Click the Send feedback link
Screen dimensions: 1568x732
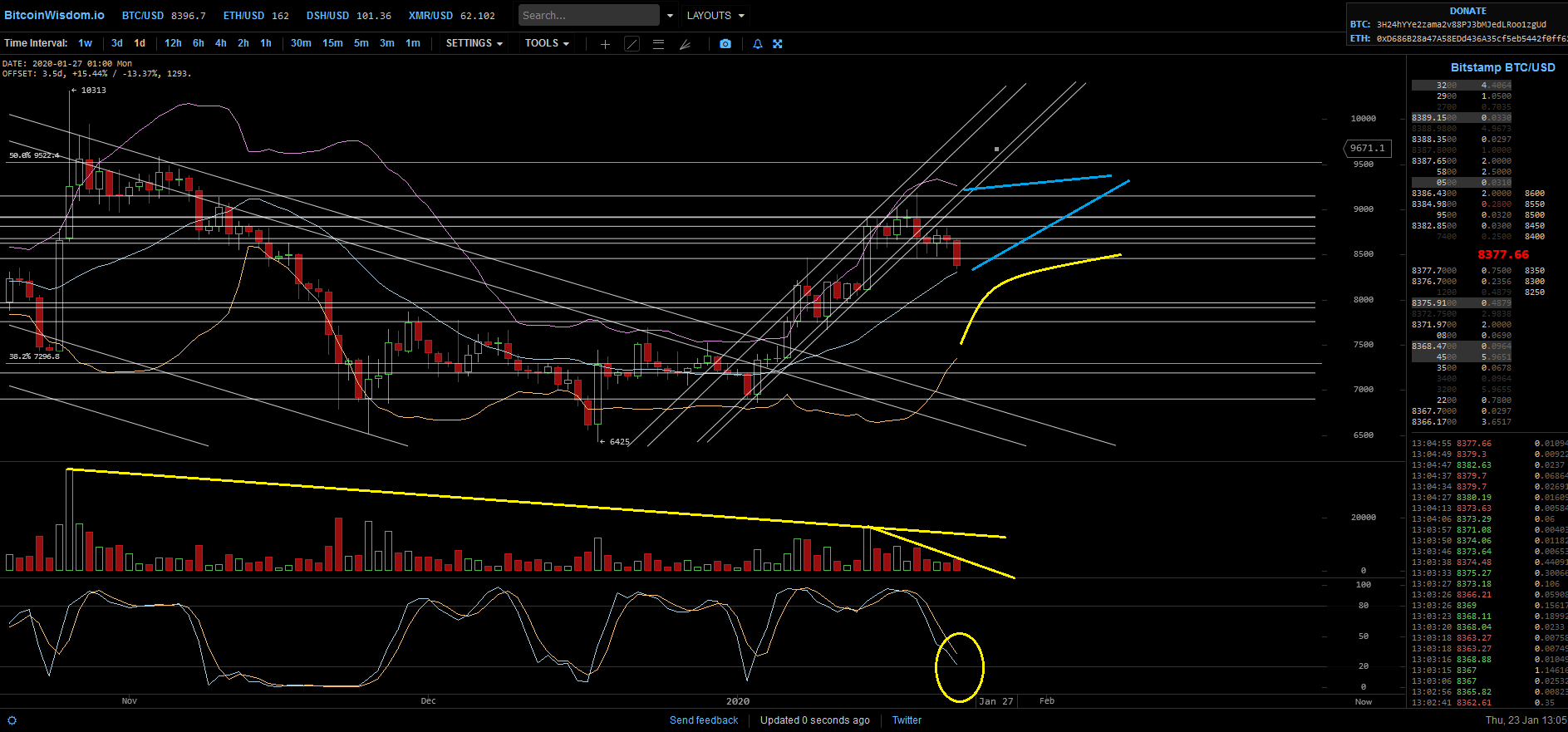tap(704, 720)
